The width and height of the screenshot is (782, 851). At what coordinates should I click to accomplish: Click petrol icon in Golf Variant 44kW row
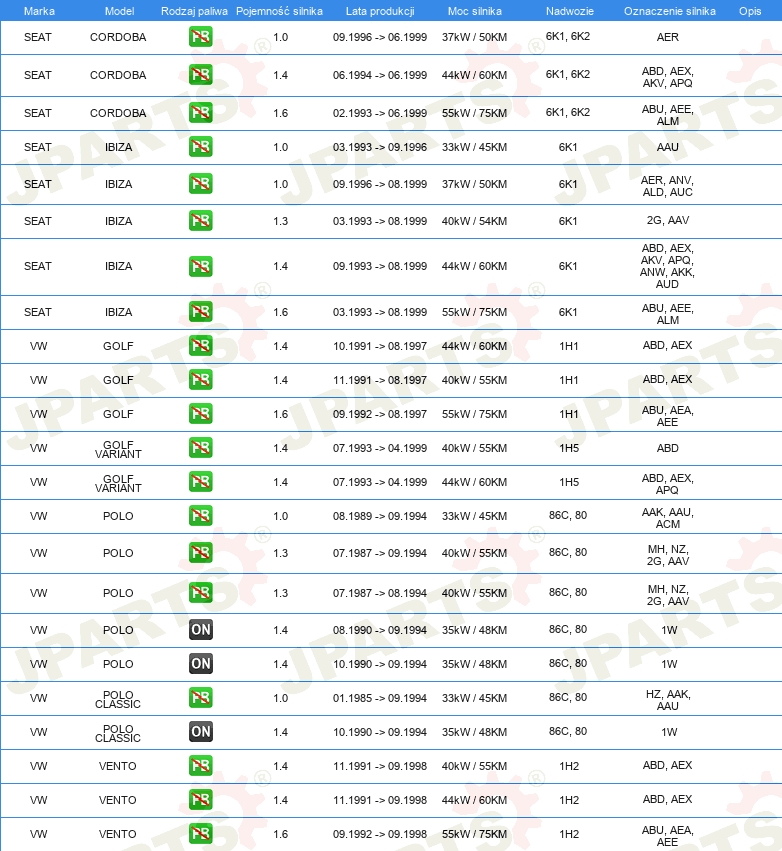(x=200, y=482)
